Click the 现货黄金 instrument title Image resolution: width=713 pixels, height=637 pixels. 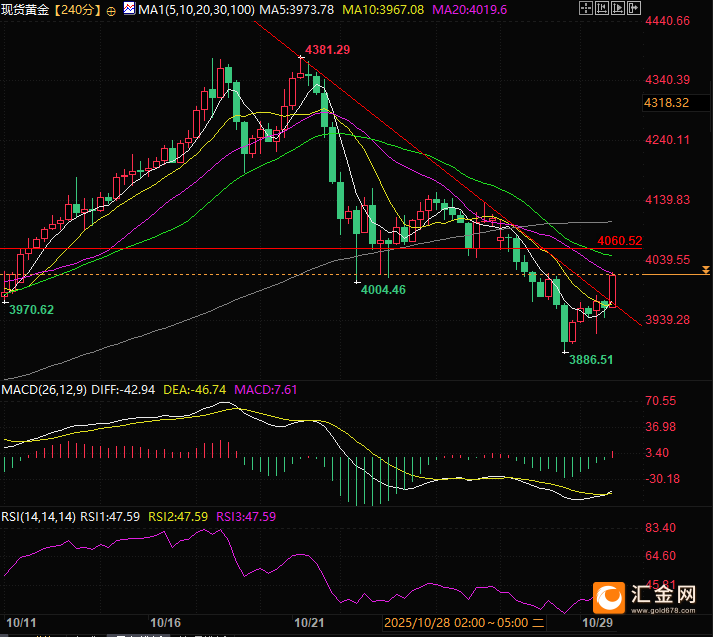pyautogui.click(x=25, y=10)
